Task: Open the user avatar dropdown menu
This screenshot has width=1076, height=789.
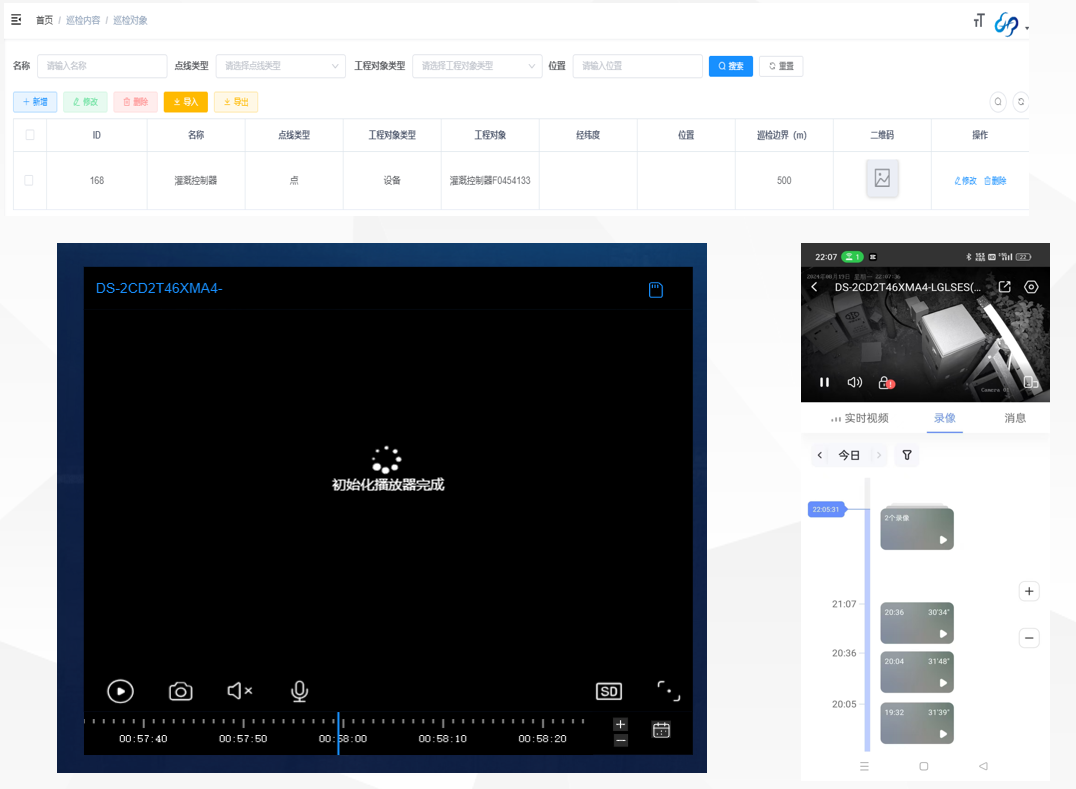Action: coord(1009,26)
